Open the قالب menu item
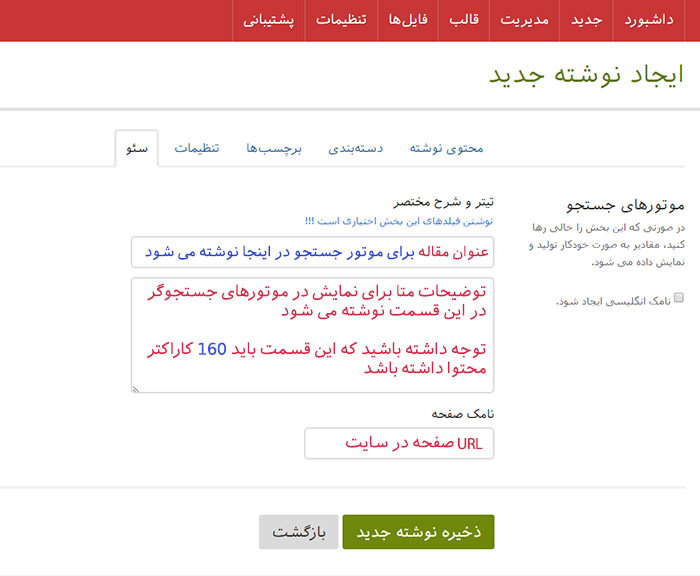The image size is (700, 576). point(464,20)
